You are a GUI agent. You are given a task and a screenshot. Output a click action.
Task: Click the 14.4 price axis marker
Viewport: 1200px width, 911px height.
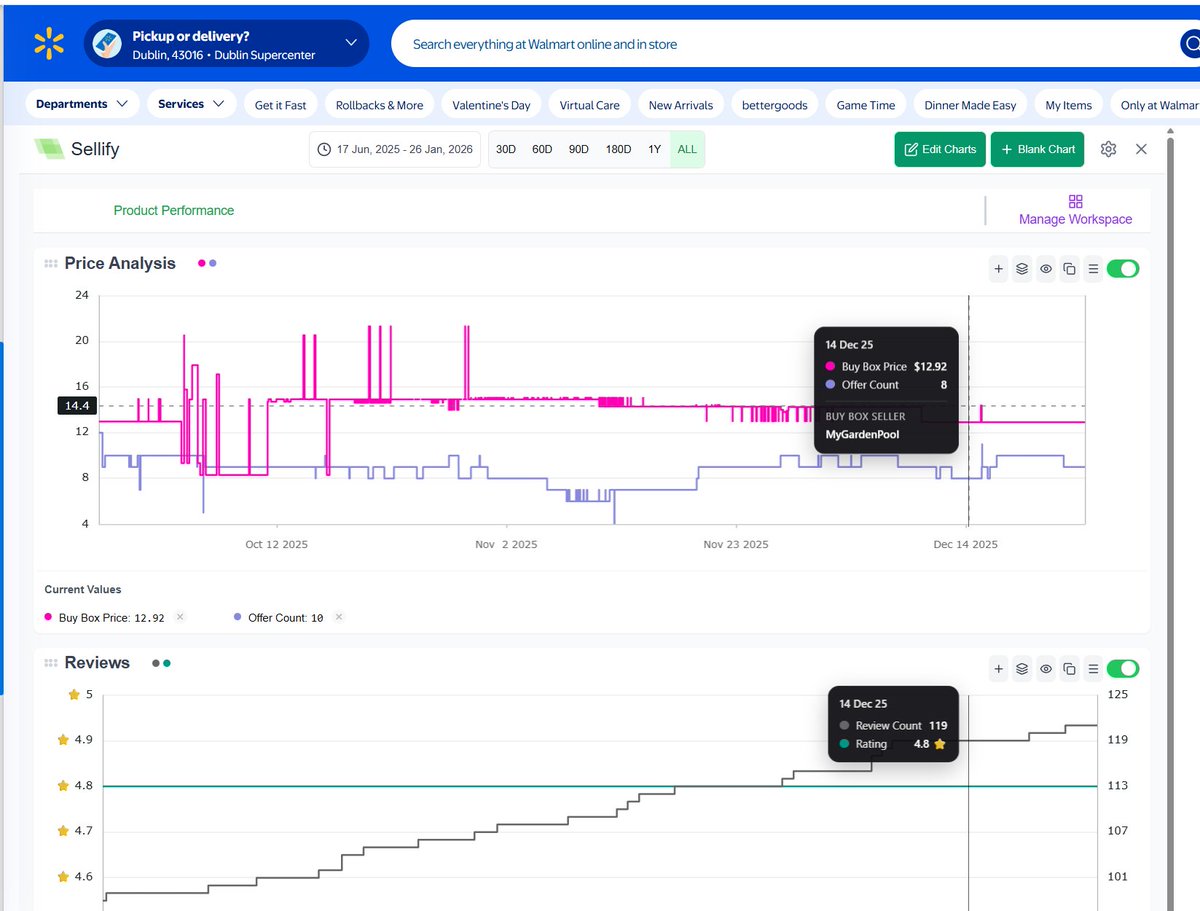click(x=76, y=406)
